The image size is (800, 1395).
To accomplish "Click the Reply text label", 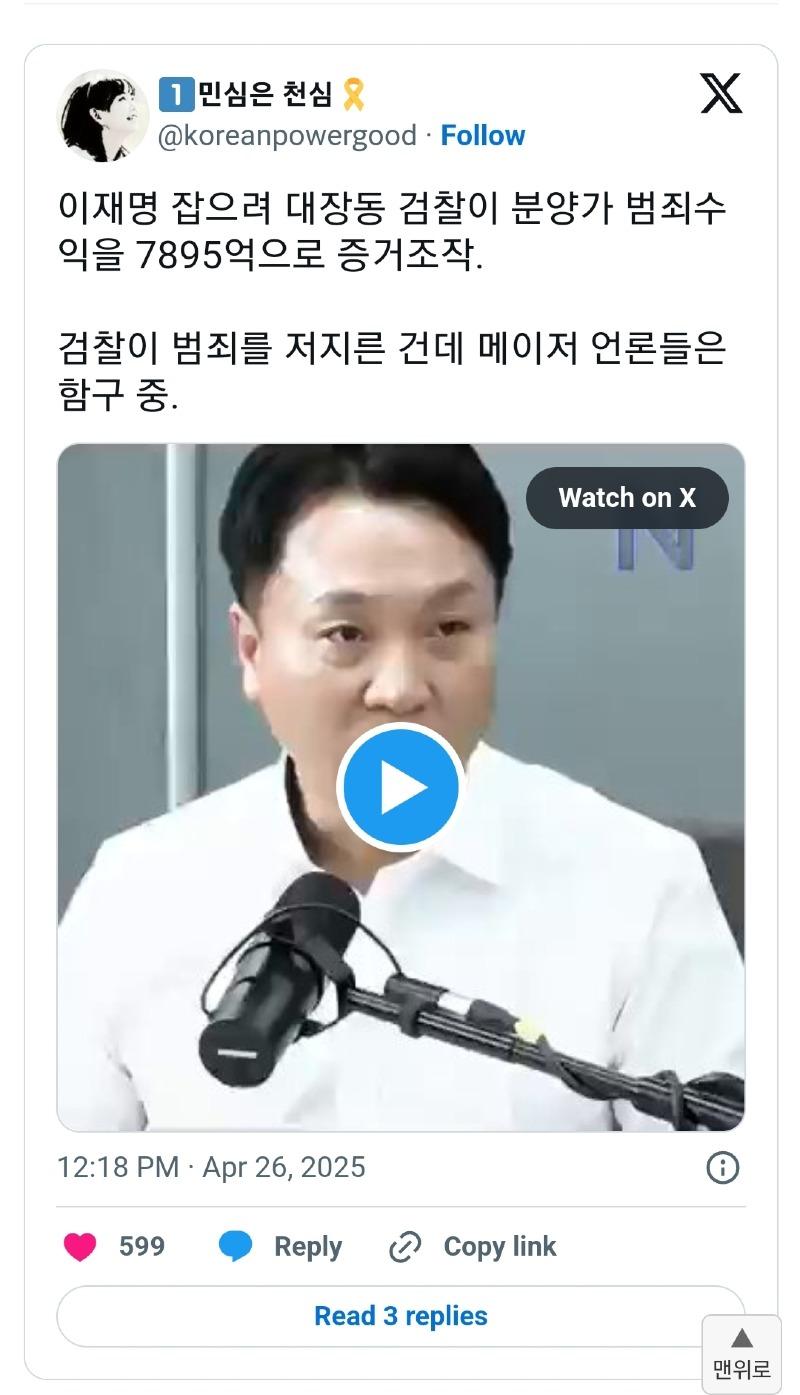I will [308, 1247].
